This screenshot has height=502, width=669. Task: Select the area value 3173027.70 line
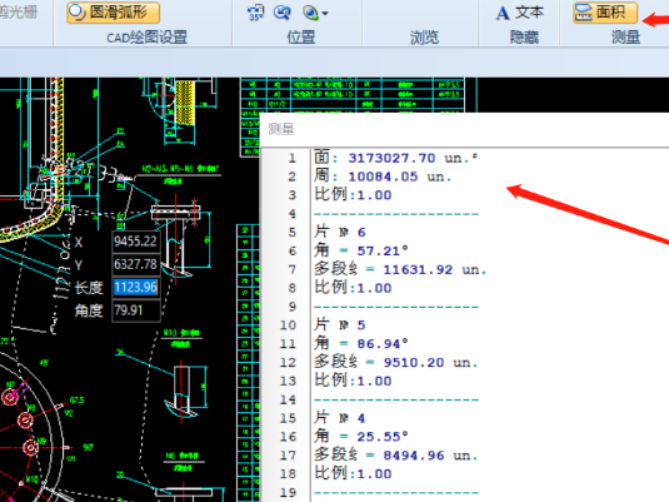click(x=396, y=158)
